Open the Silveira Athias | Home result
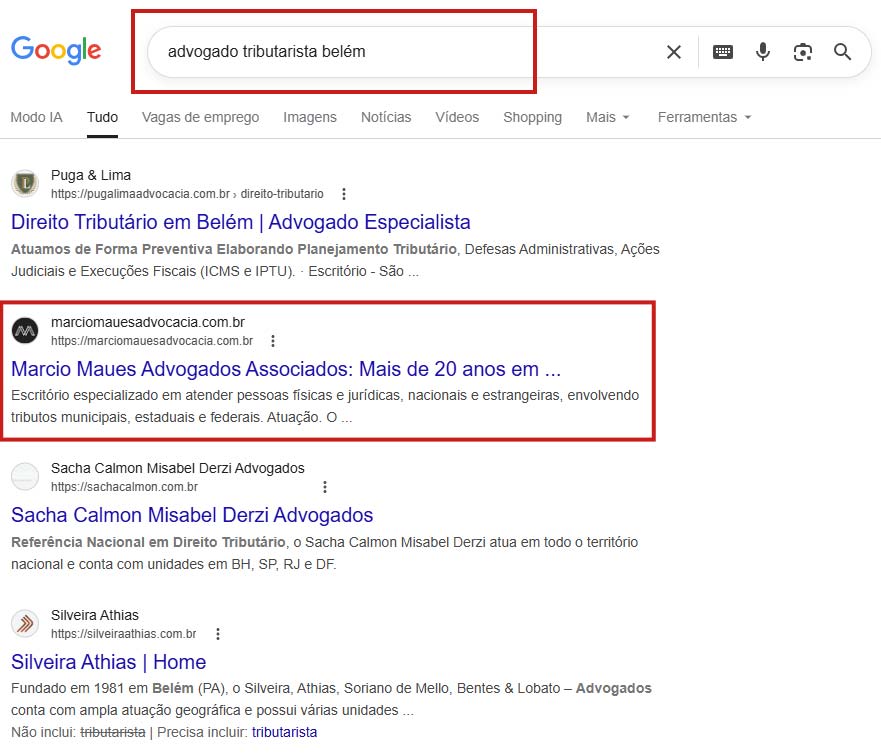The image size is (881, 753). click(x=108, y=662)
